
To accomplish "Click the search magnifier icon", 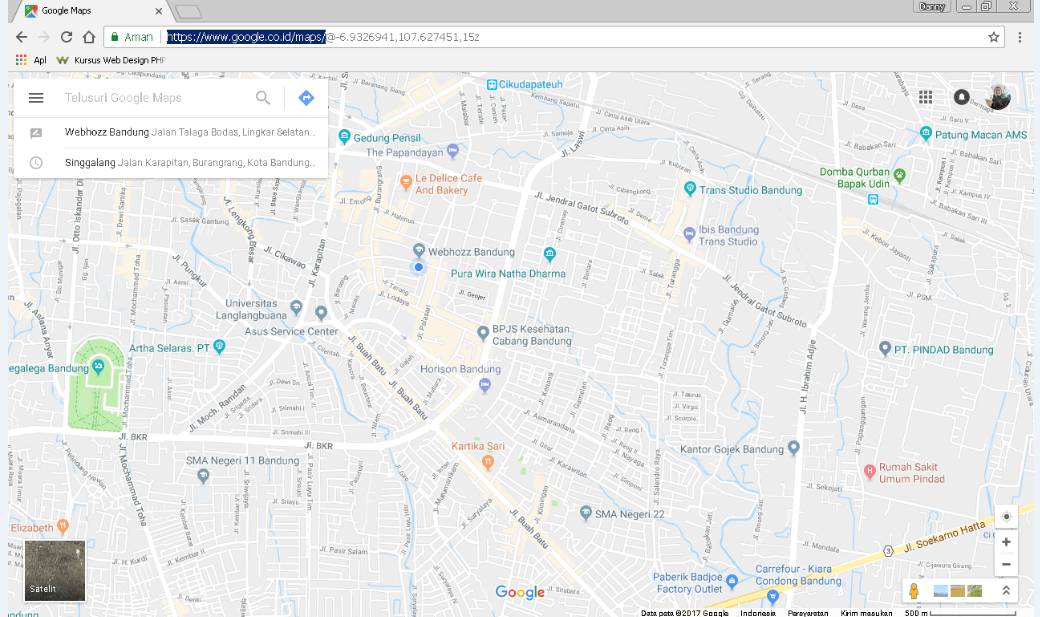I will point(263,98).
